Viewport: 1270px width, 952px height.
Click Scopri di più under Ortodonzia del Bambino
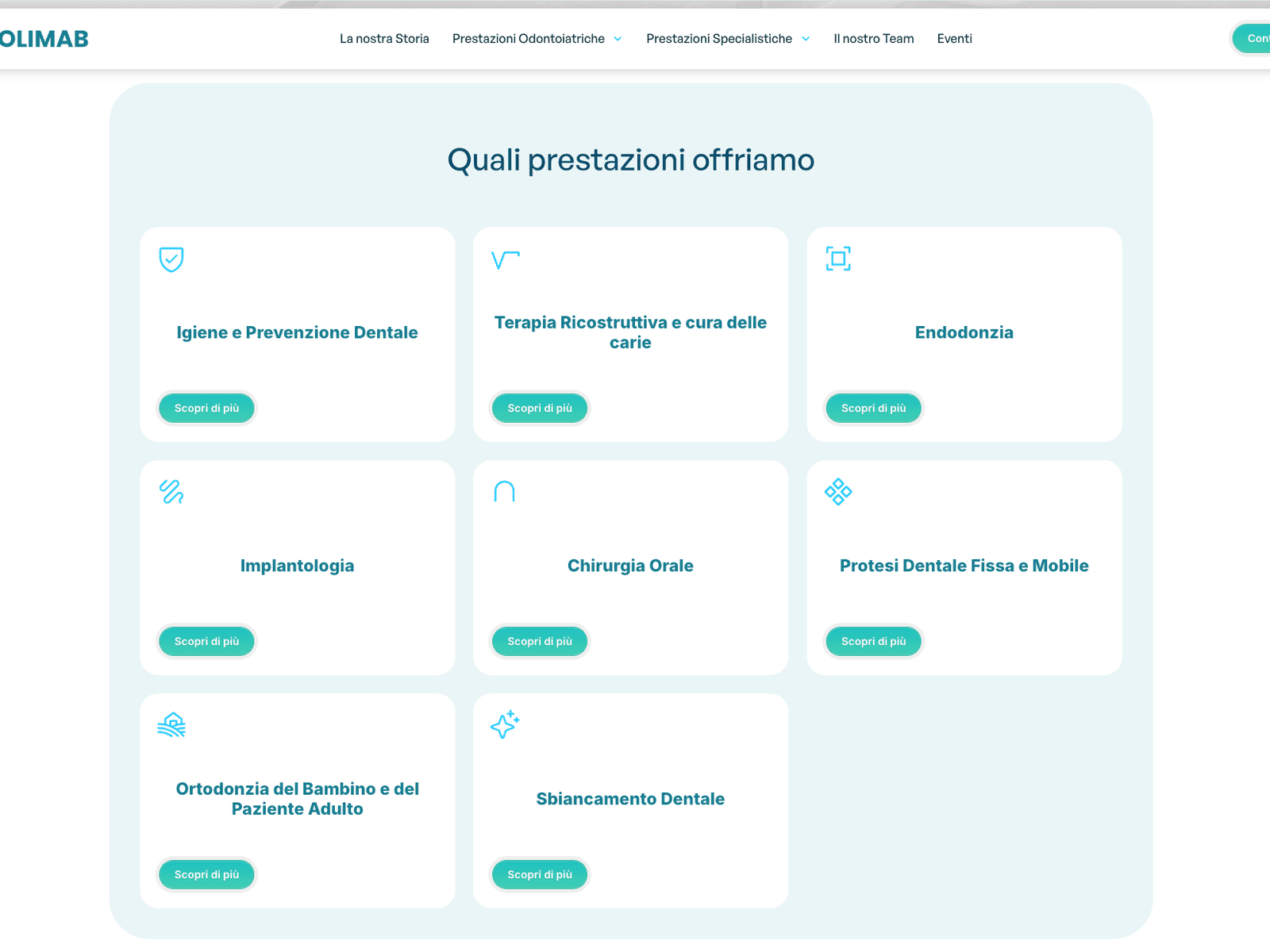tap(206, 875)
